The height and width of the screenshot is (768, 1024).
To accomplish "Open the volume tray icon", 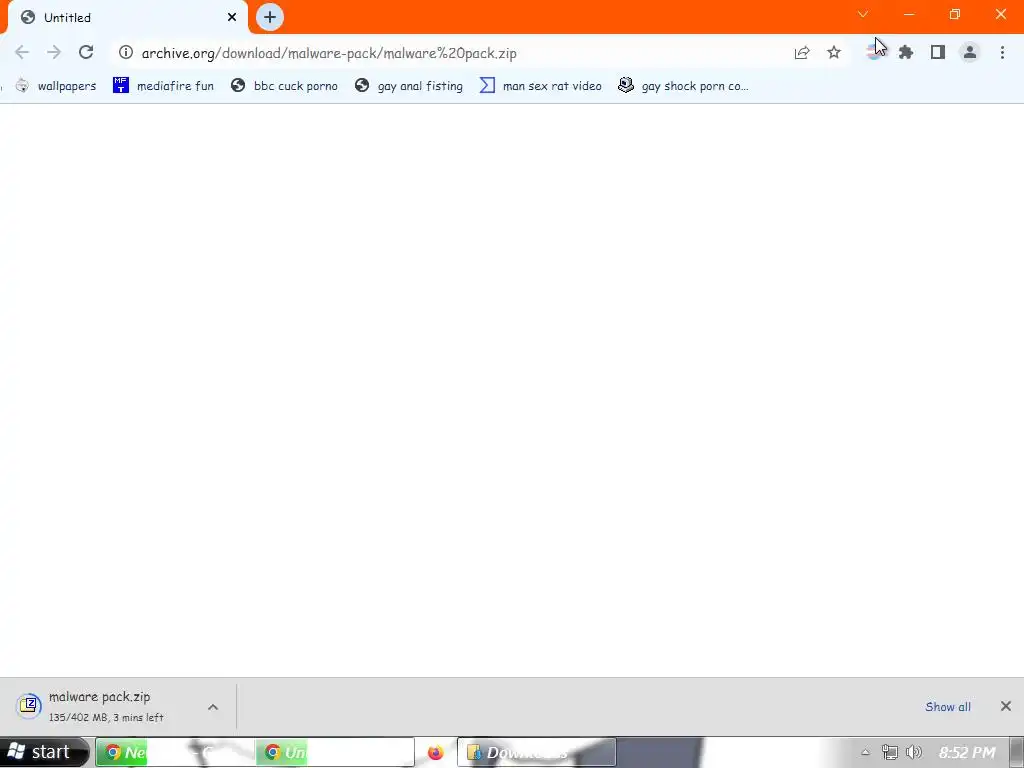I will (914, 752).
